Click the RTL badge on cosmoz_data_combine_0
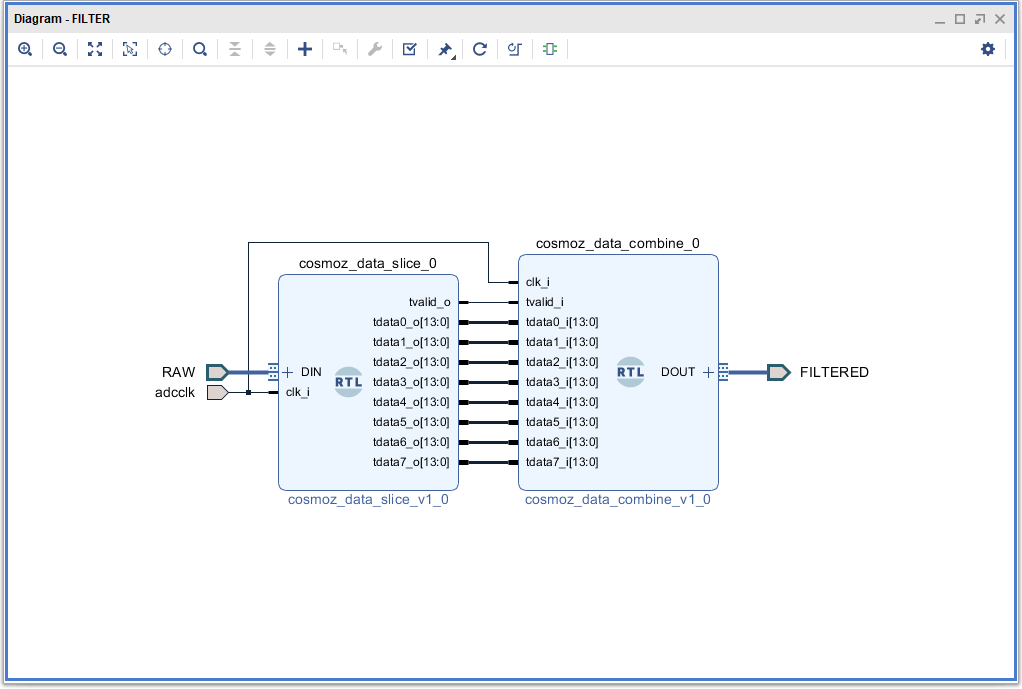Screen dimensions: 1022x689 pyautogui.click(x=630, y=372)
